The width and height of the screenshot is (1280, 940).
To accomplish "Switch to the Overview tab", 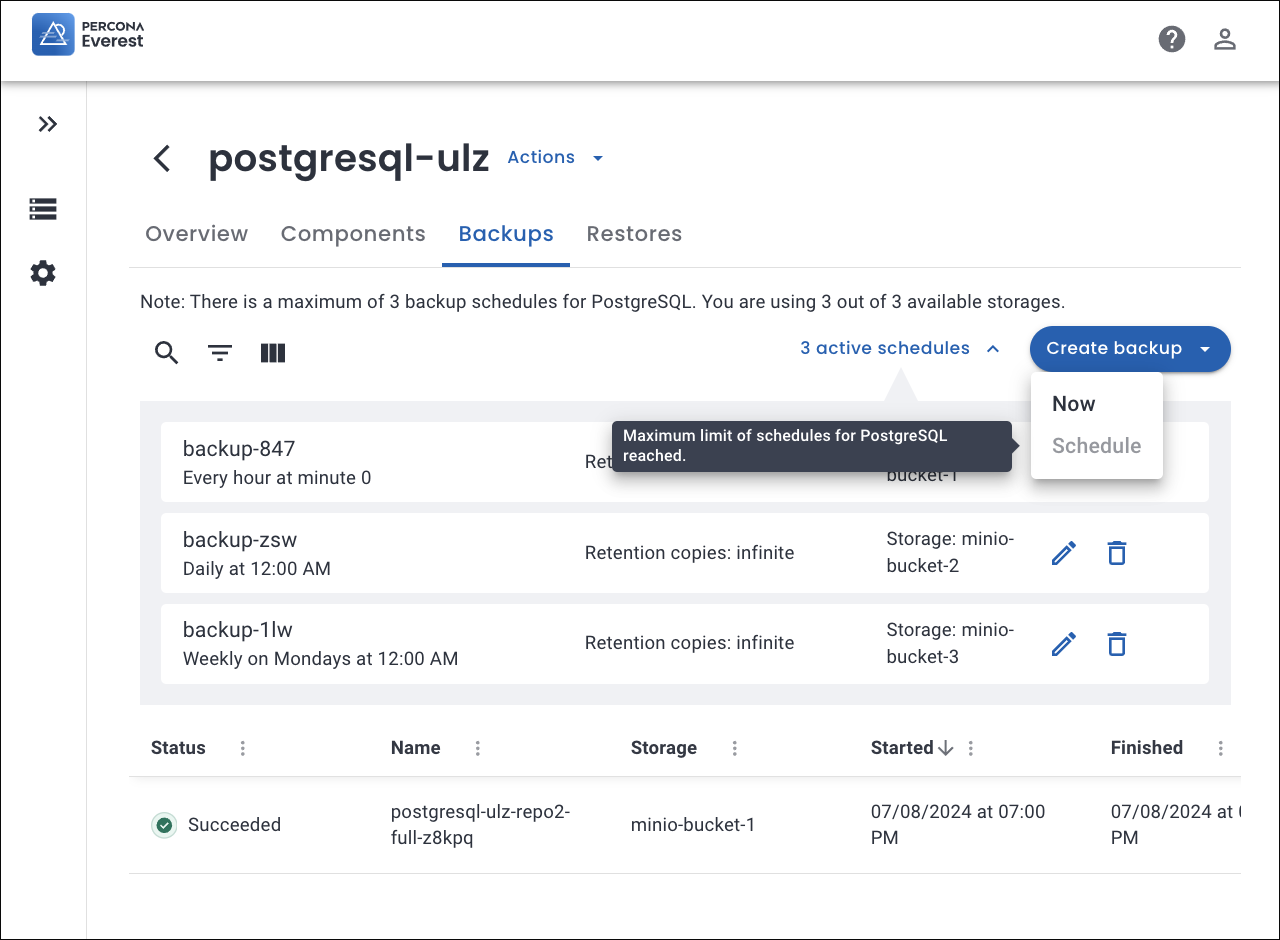I will [196, 234].
